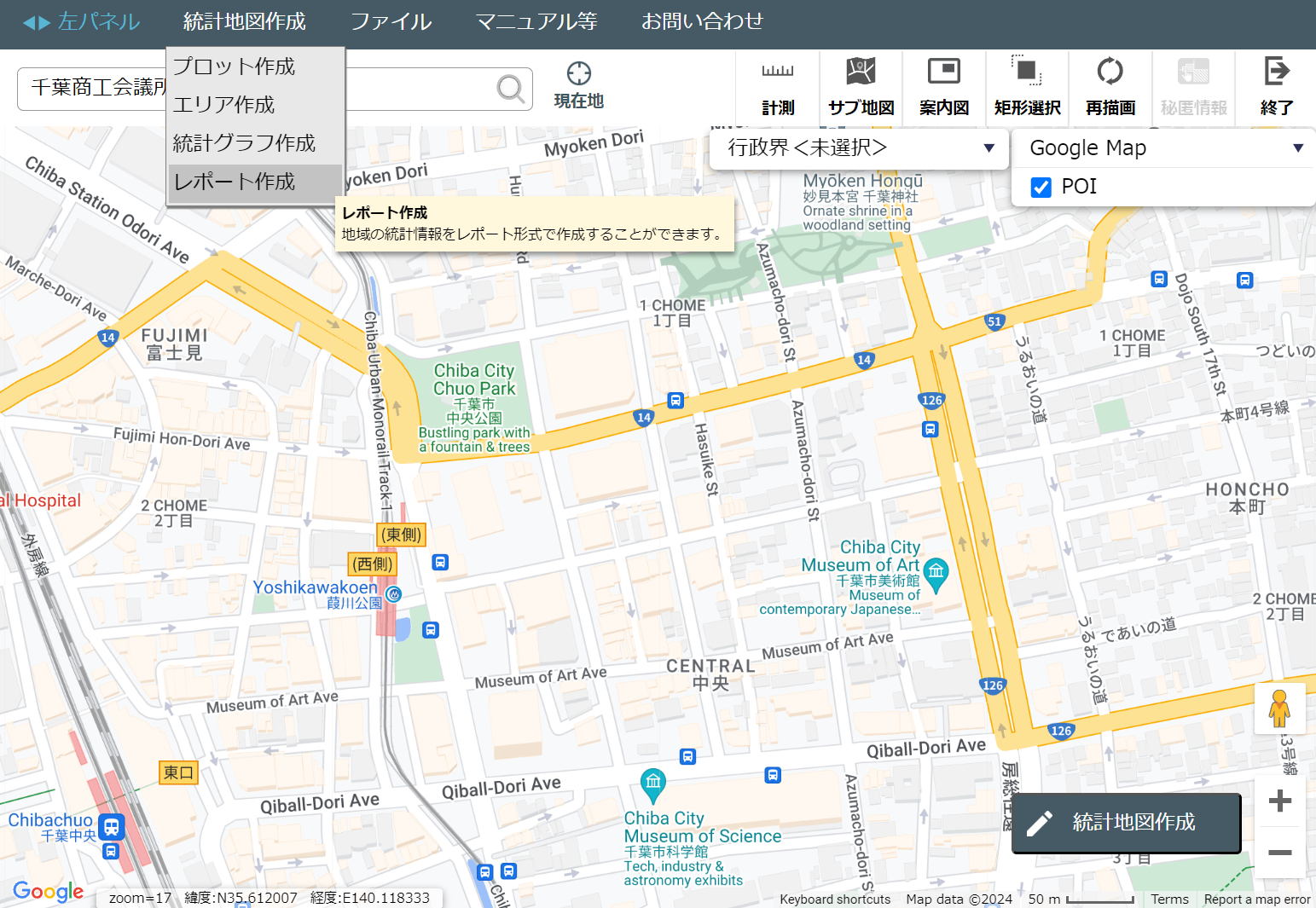Toggle the POI checkbox
Screen dimensions: 1316x908
click(1041, 187)
